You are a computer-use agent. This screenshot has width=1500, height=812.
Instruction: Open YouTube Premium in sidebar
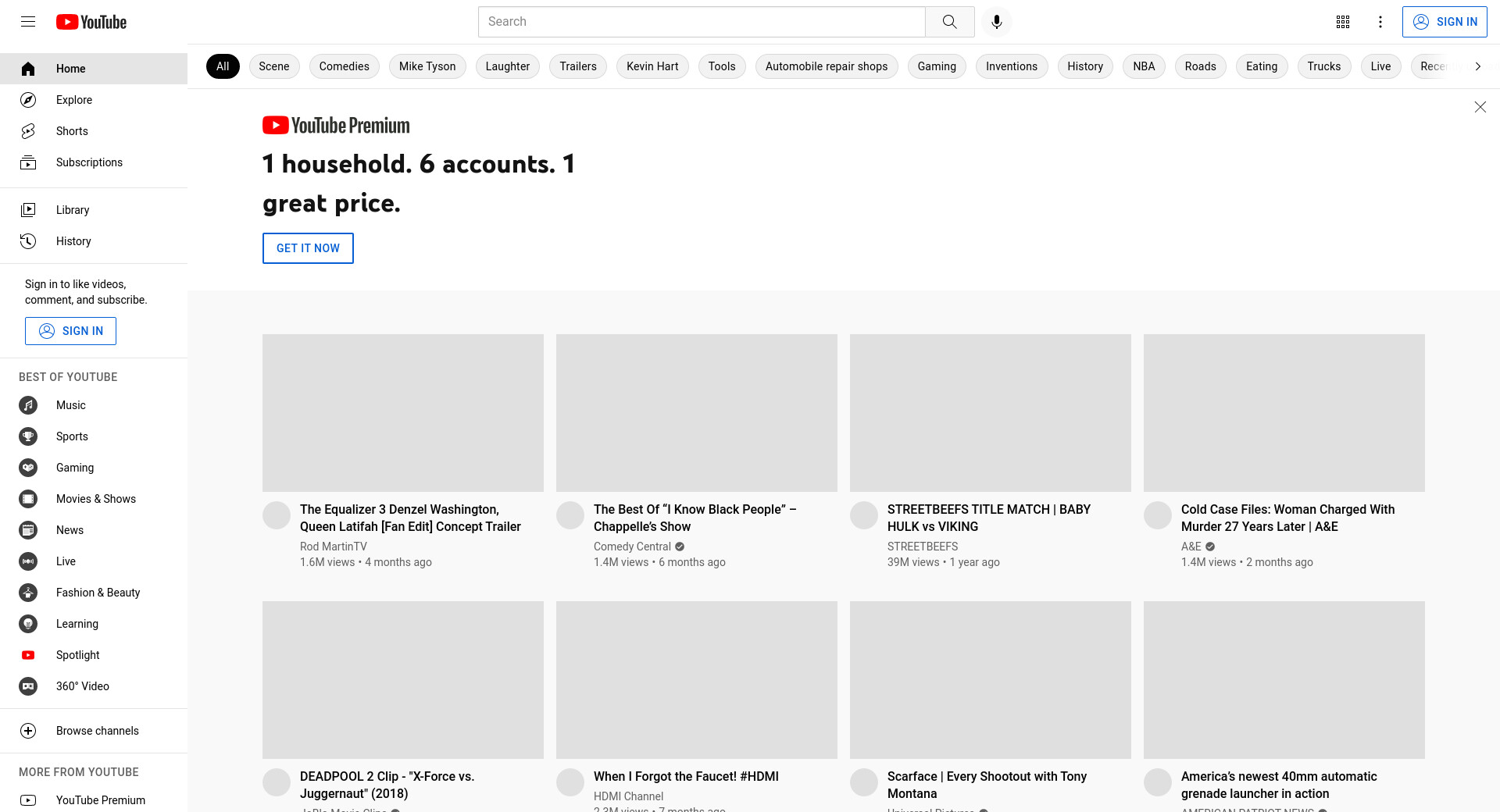click(94, 800)
